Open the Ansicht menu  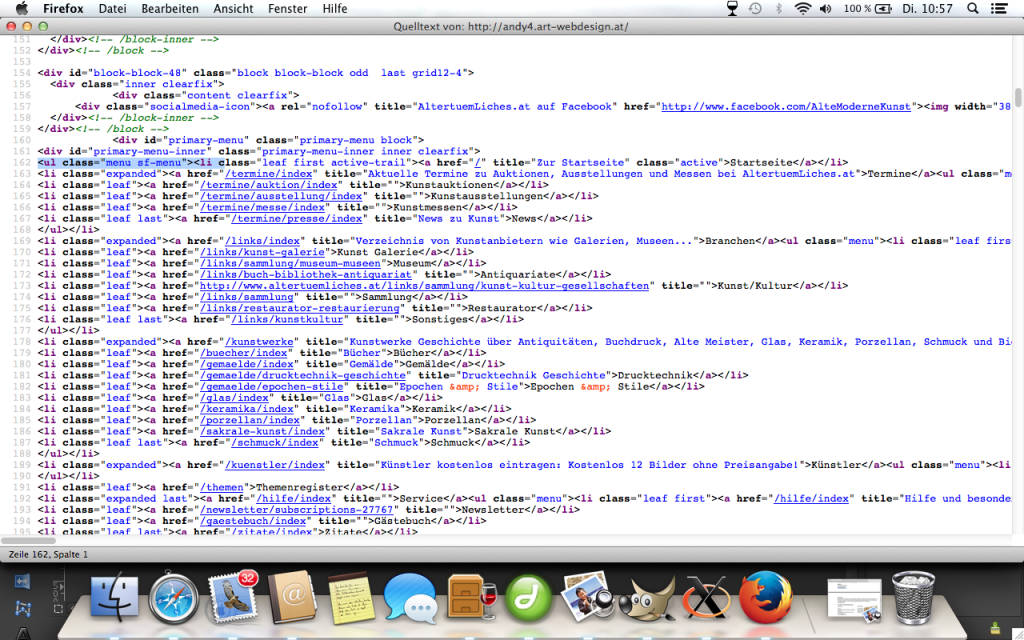coord(233,9)
